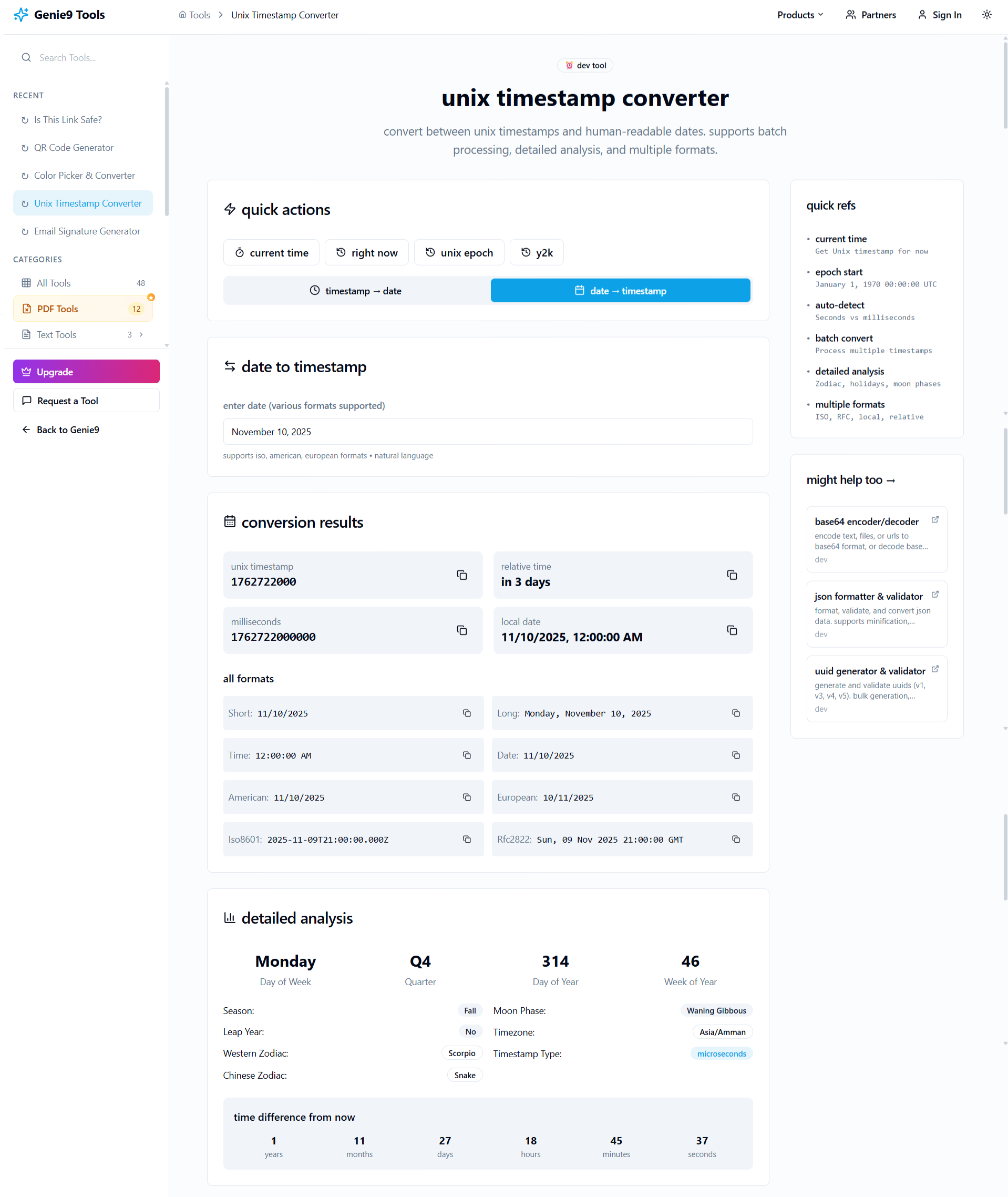The height and width of the screenshot is (1197, 1008).
Task: Click the Upgrade button
Action: 86,372
